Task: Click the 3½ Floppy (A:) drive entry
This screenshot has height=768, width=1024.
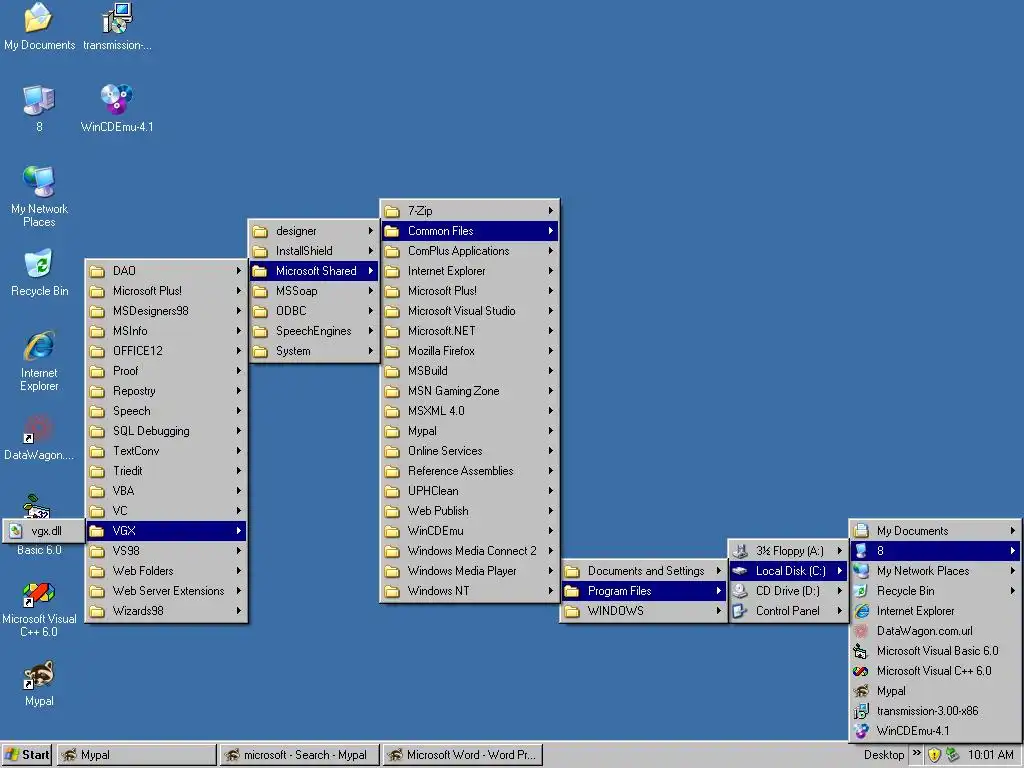Action: point(788,551)
